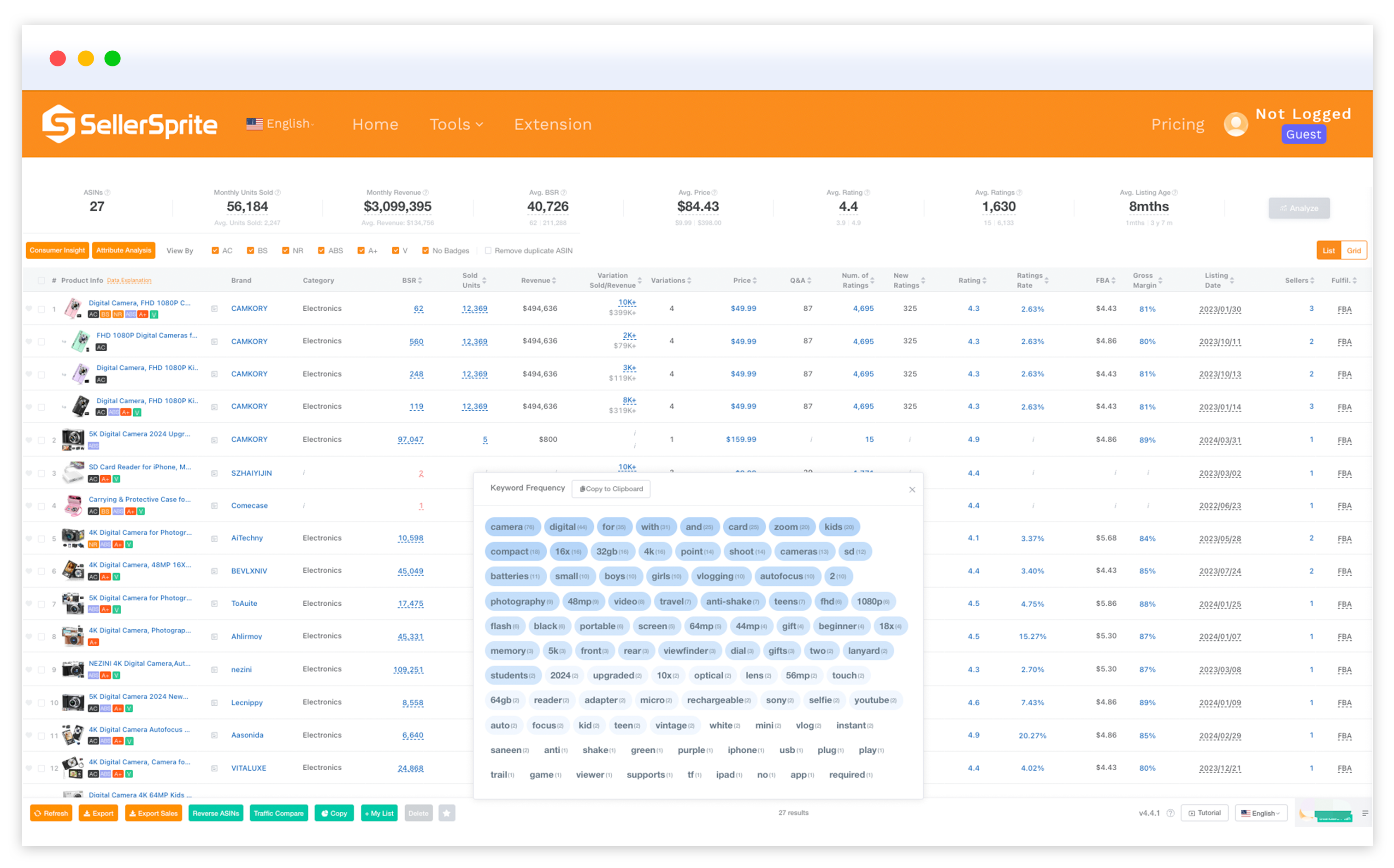Open the Extension nav item
Screen dimensions: 1394x868
pos(553,124)
